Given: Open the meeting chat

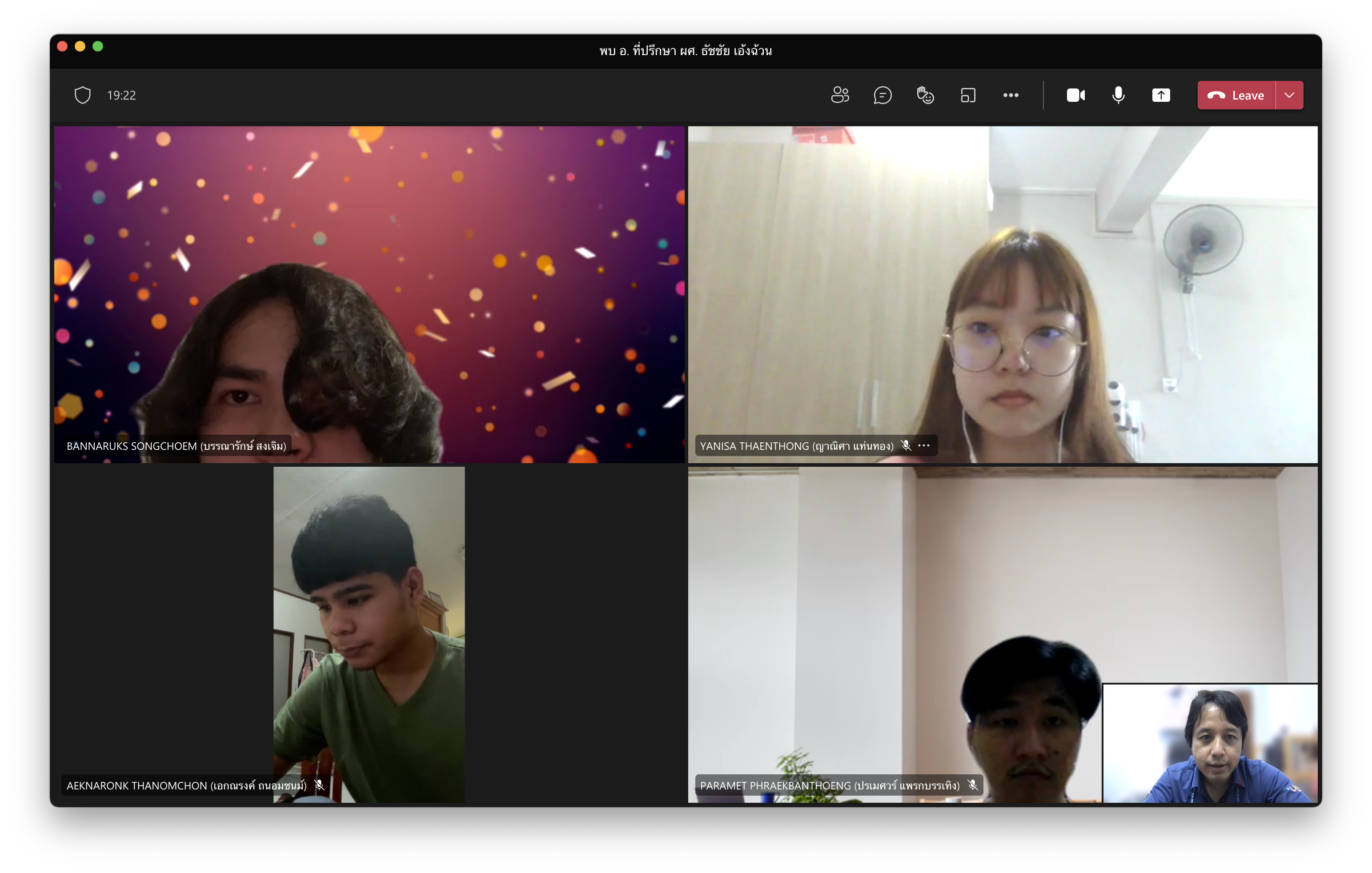Looking at the screenshot, I should click(883, 95).
